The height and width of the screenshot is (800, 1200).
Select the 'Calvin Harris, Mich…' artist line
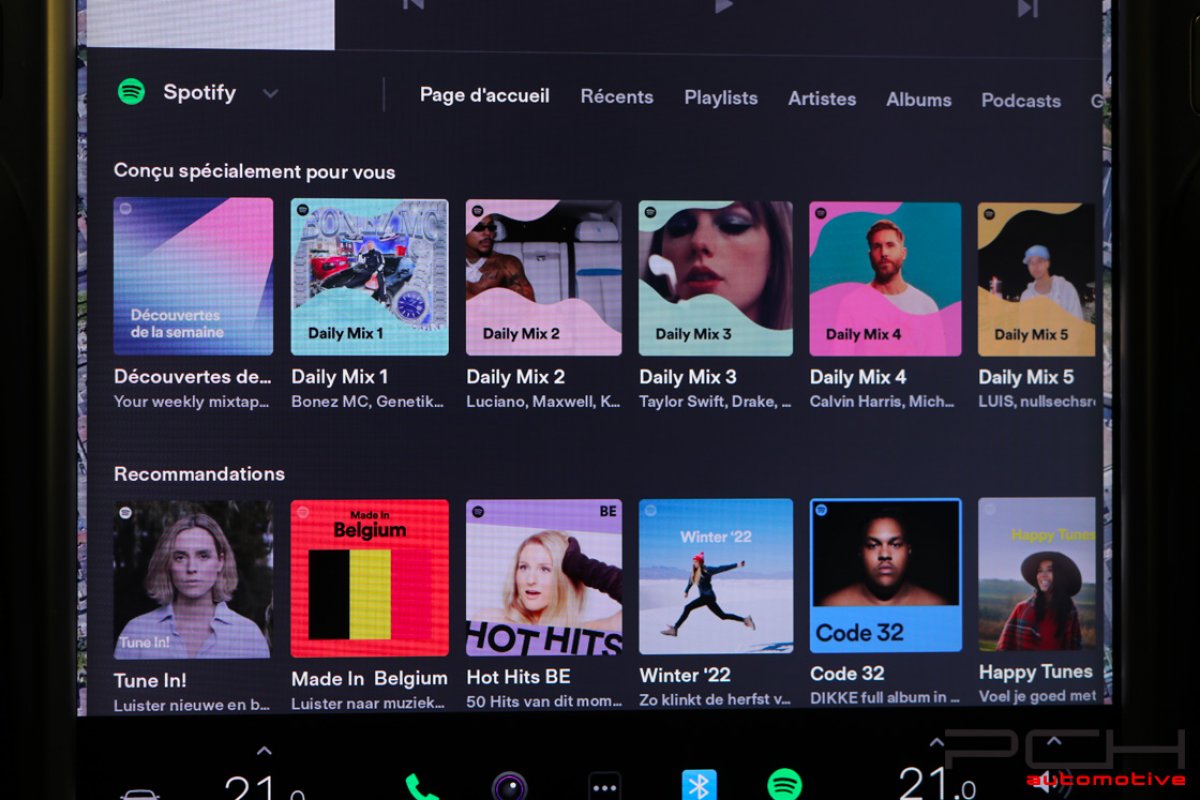884,402
